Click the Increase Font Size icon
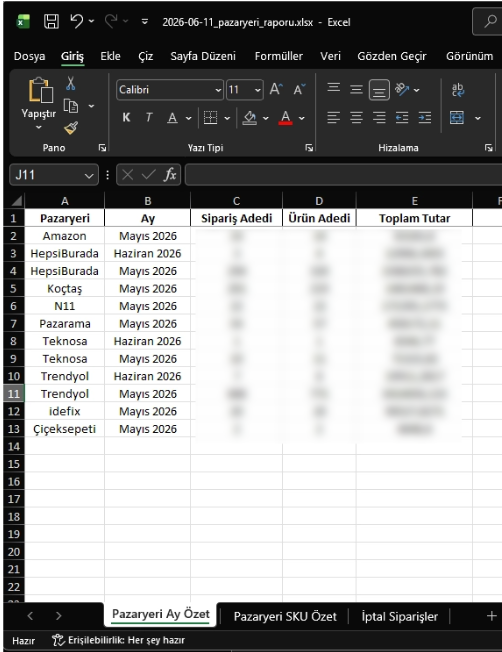The image size is (502, 652). (276, 89)
